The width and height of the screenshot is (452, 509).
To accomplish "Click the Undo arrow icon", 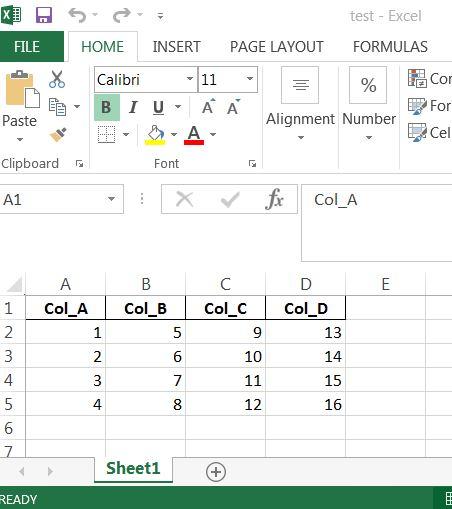I will (x=77, y=15).
